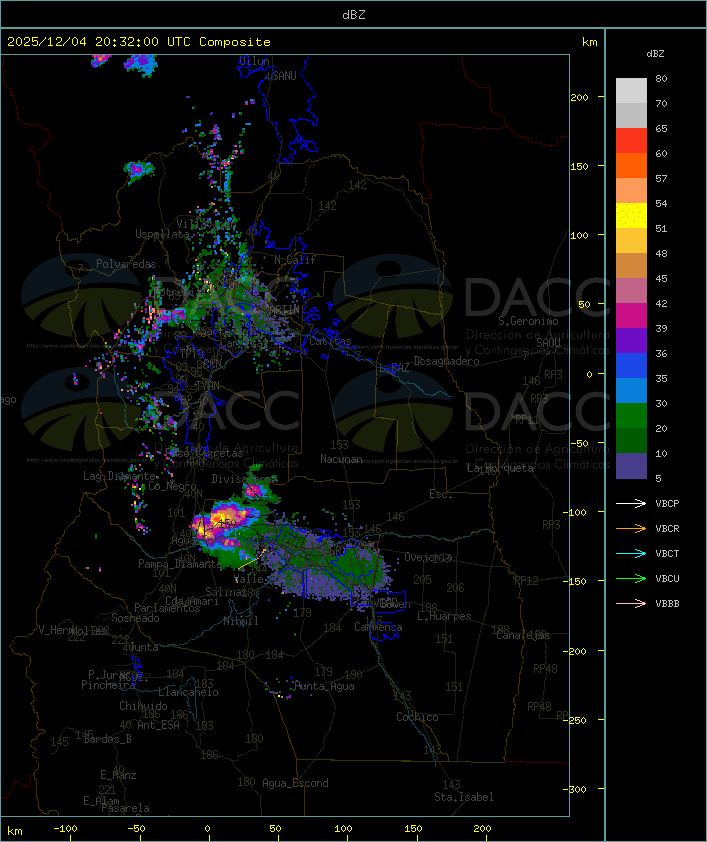Image resolution: width=707 pixels, height=842 pixels.
Task: Click the -100 horizontal axis tick label
Action: click(65, 829)
